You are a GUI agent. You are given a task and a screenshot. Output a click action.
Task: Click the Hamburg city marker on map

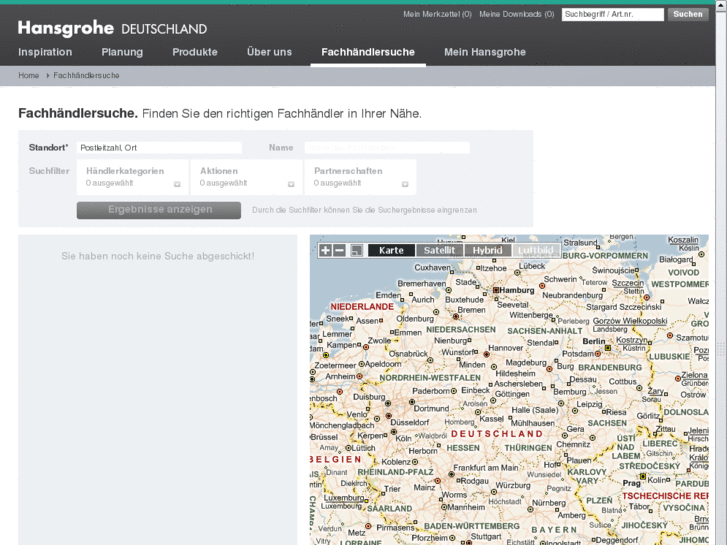[496, 290]
